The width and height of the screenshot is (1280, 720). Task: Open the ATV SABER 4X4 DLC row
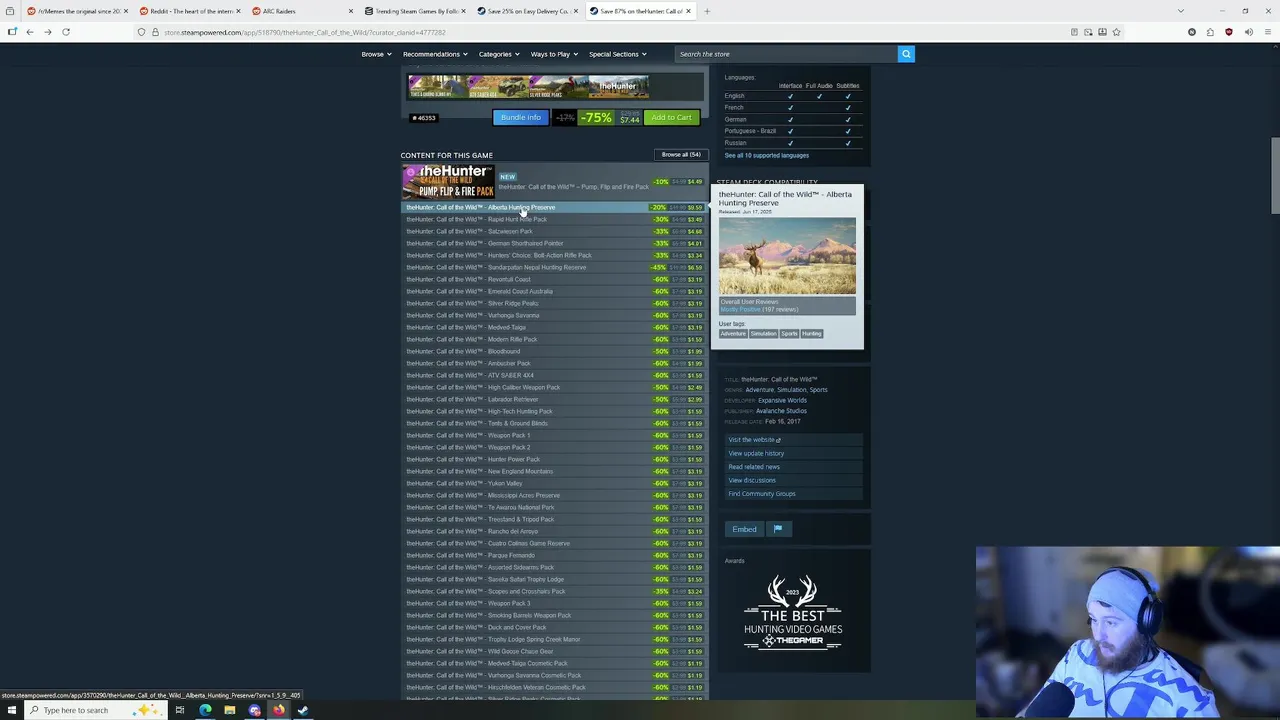pyautogui.click(x=554, y=375)
